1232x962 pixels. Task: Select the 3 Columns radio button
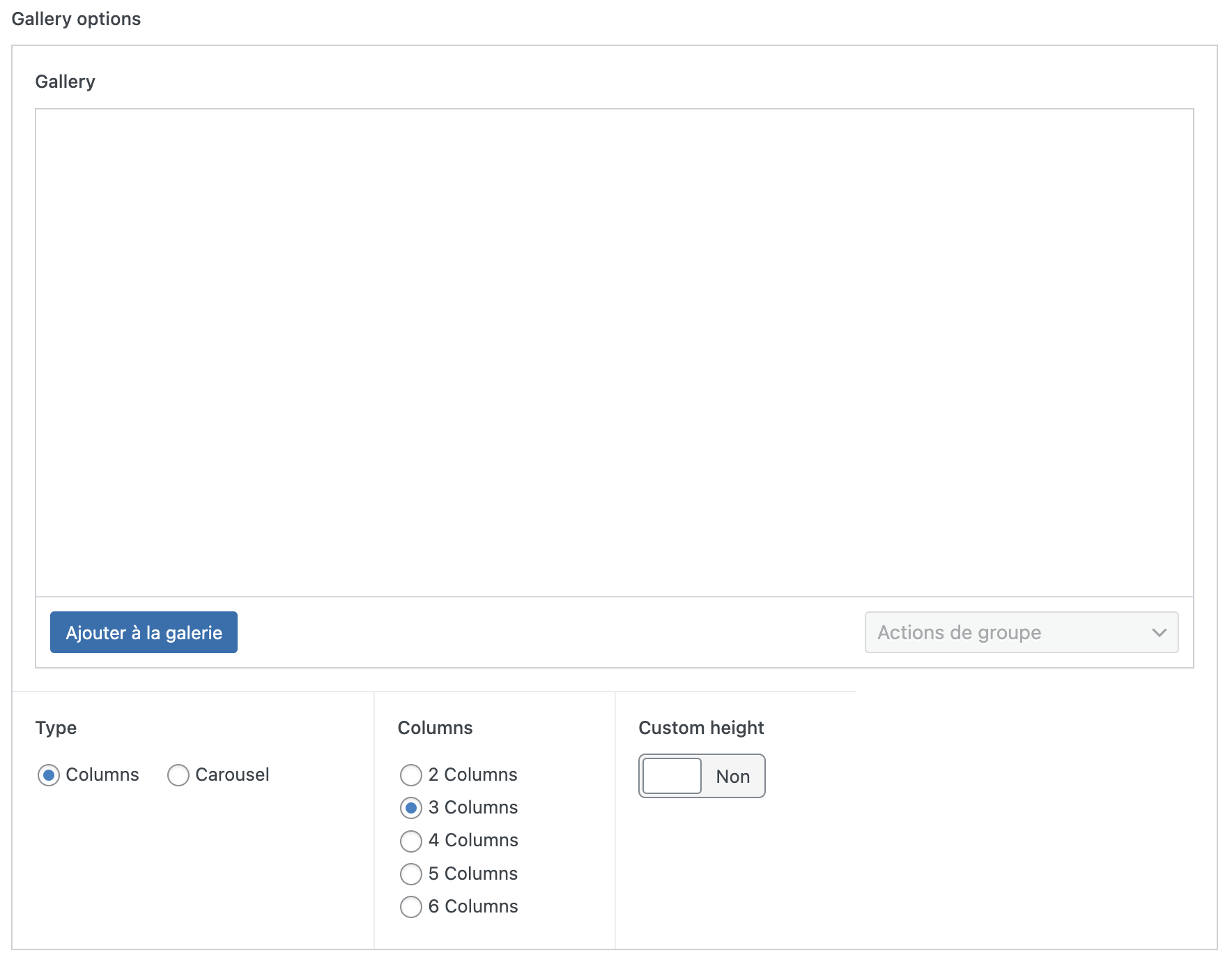(x=411, y=808)
